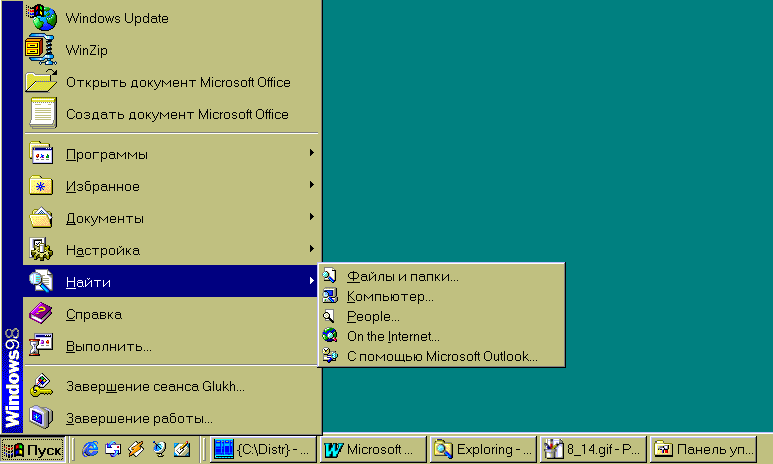Viewport: 773px width, 464px height.
Task: Click the notepad icon for Создать документ Microsoft Office
Action: click(x=43, y=113)
